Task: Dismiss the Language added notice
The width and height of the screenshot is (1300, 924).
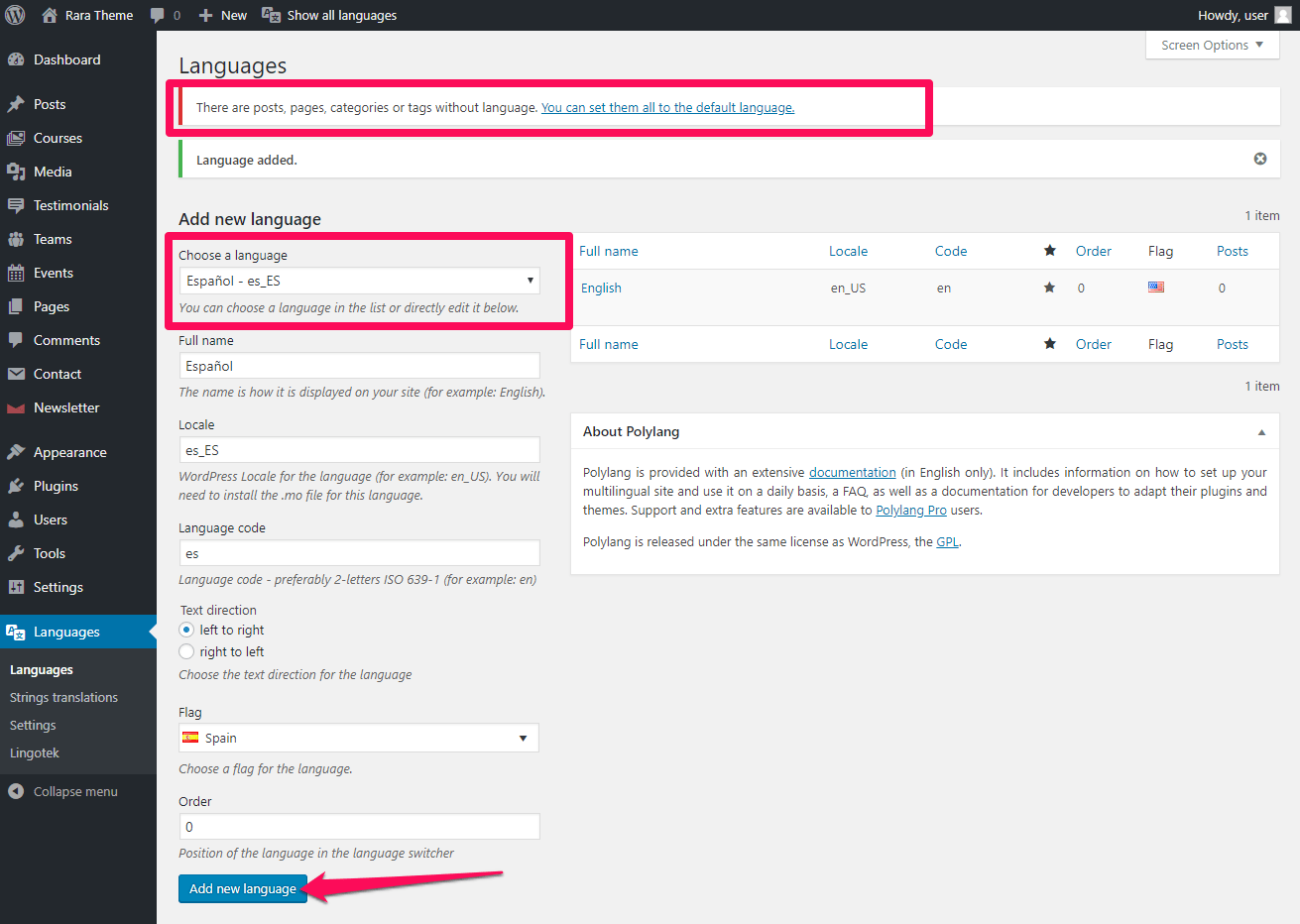Action: (x=1260, y=159)
